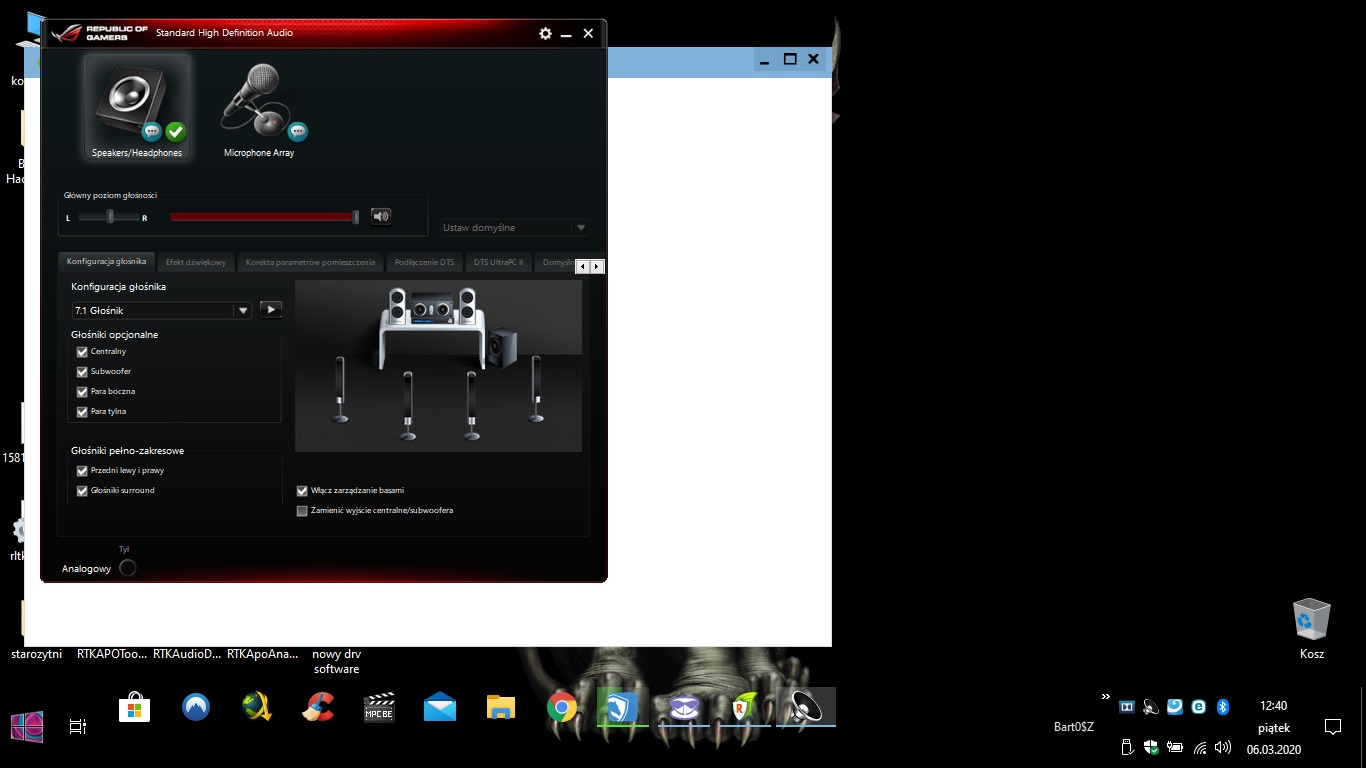This screenshot has height=768, width=1366.
Task: Adjust the L/R balance slider
Action: pos(110,217)
